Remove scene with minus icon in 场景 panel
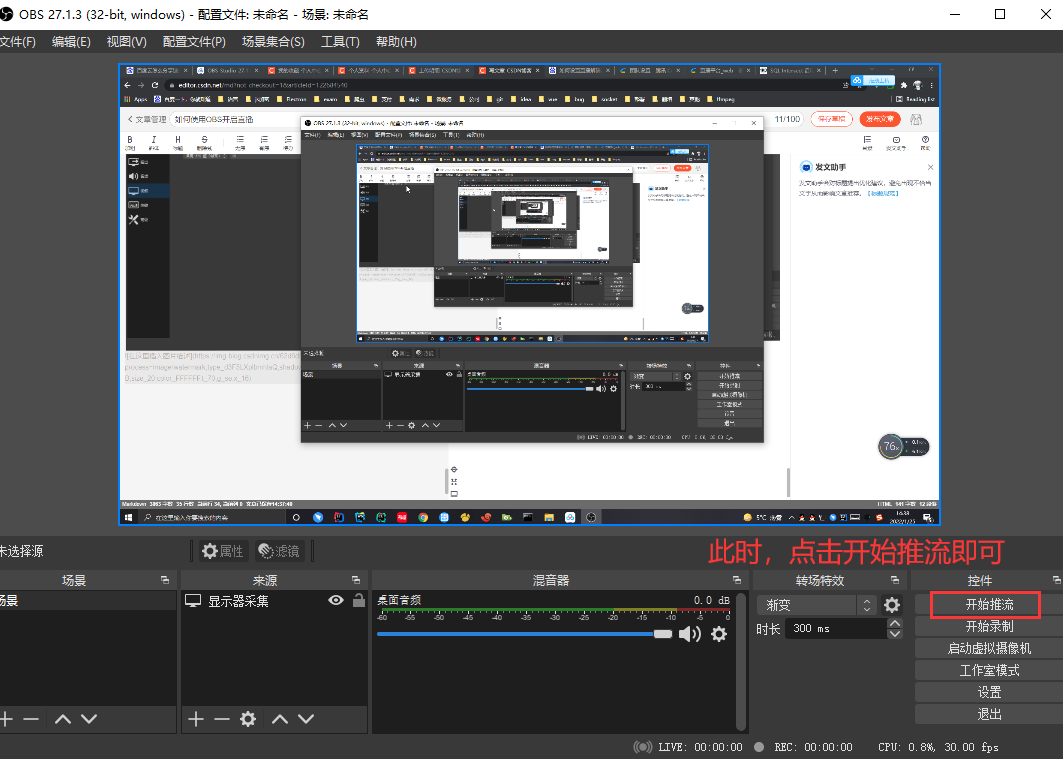This screenshot has height=759, width=1063. [x=31, y=719]
